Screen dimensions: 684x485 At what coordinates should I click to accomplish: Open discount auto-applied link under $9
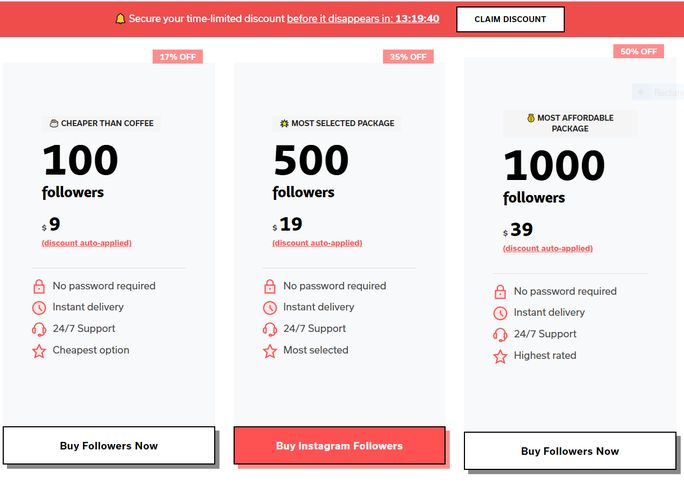point(86,243)
